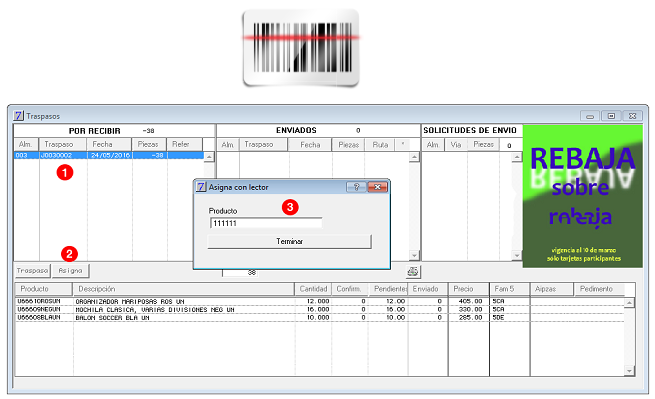Image resolution: width=655 pixels, height=399 pixels.
Task: Select transfer row J0030002 in Por Recibir
Action: click(109, 155)
